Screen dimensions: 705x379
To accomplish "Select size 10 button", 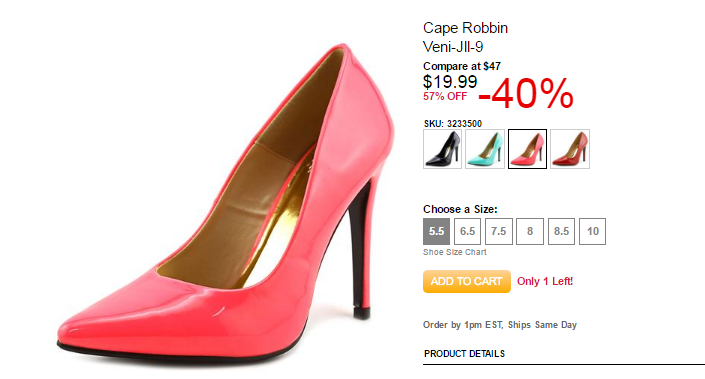I will [x=592, y=232].
